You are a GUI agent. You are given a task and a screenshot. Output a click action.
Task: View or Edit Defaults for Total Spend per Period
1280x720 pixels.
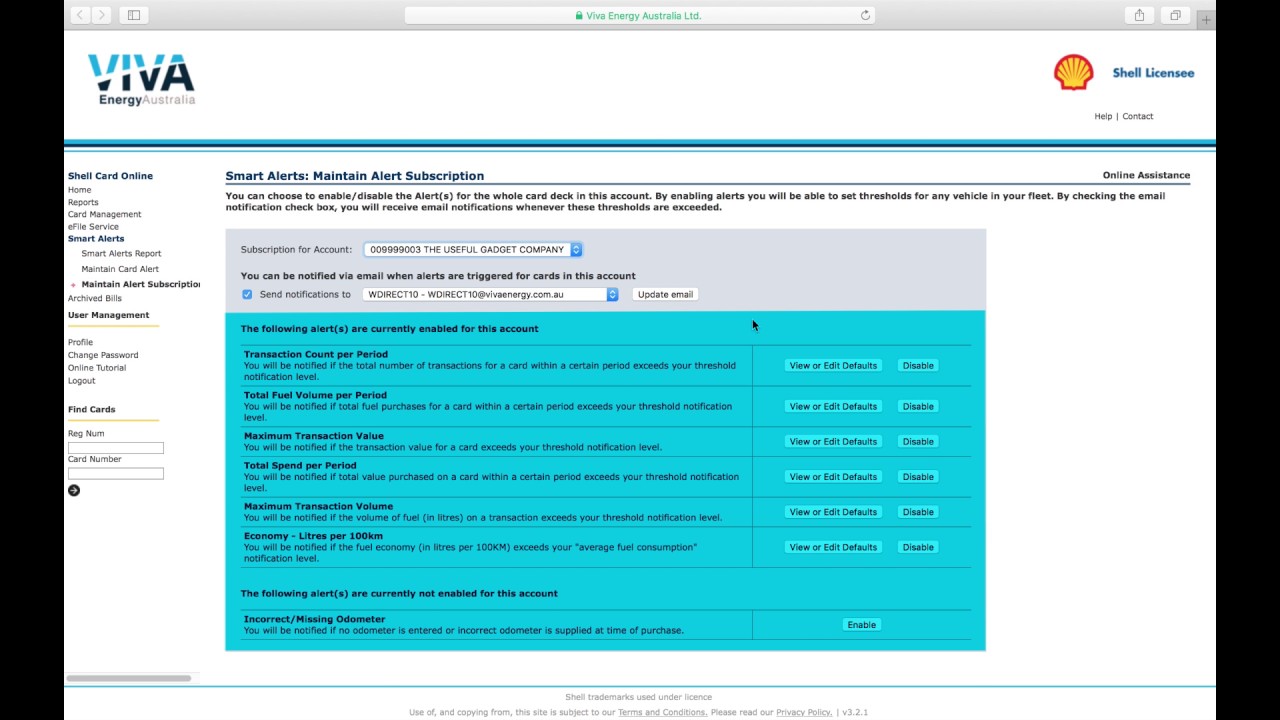833,476
